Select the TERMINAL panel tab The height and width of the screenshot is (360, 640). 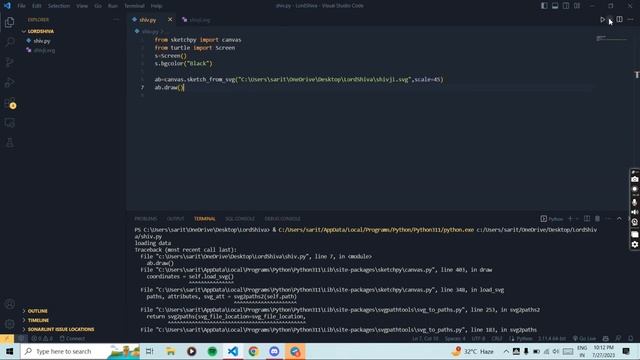[204, 219]
